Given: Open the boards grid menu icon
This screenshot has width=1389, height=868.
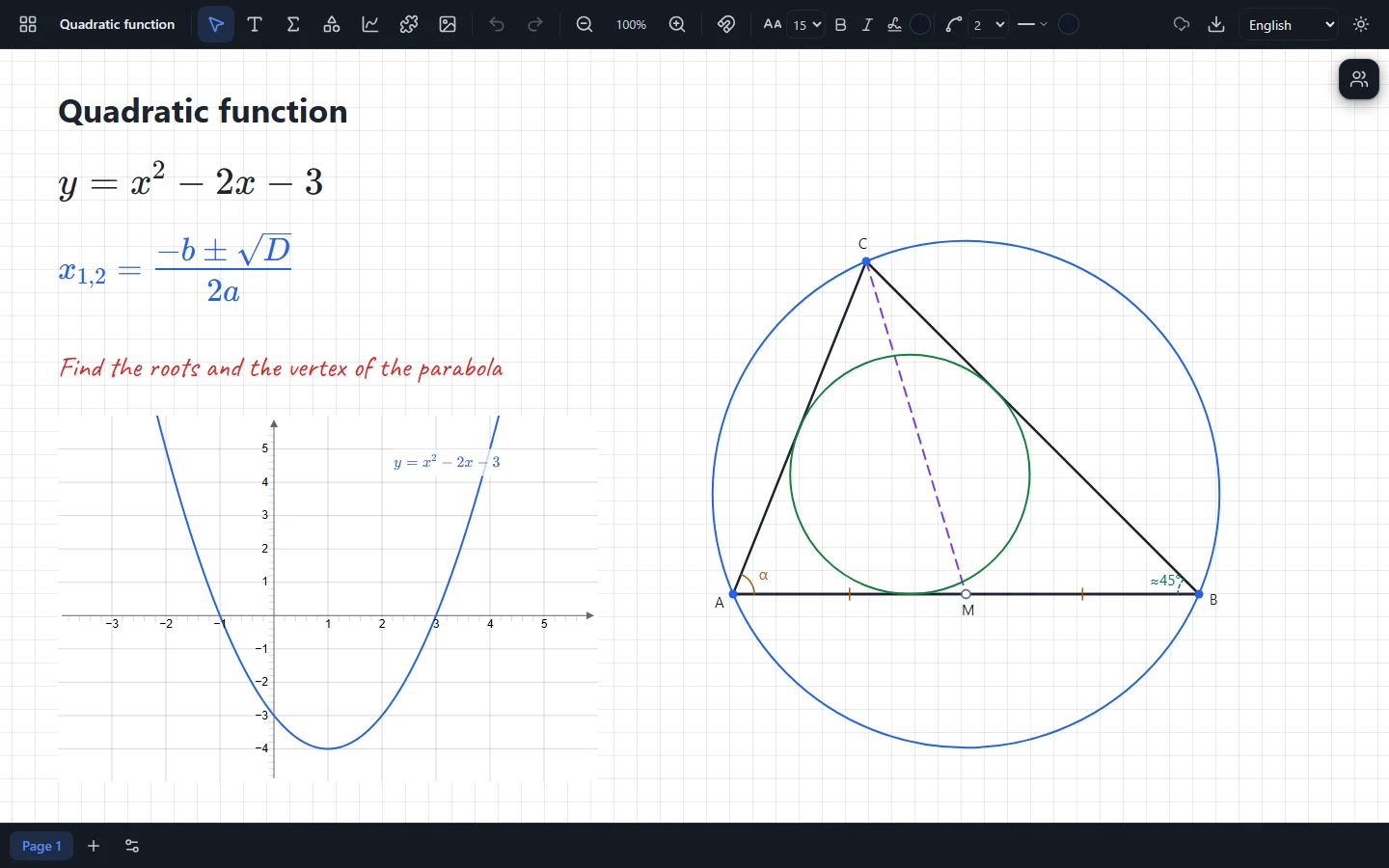Looking at the screenshot, I should pos(28,24).
